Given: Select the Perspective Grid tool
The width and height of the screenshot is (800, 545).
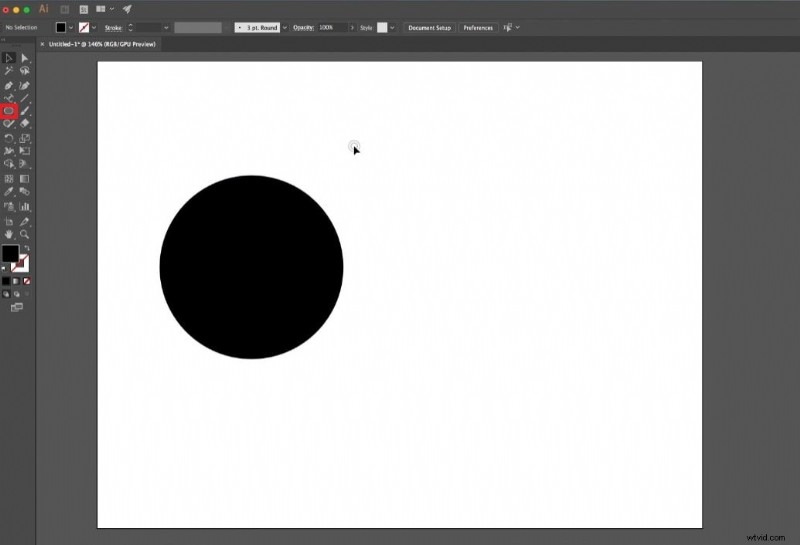Looking at the screenshot, I should (x=24, y=164).
